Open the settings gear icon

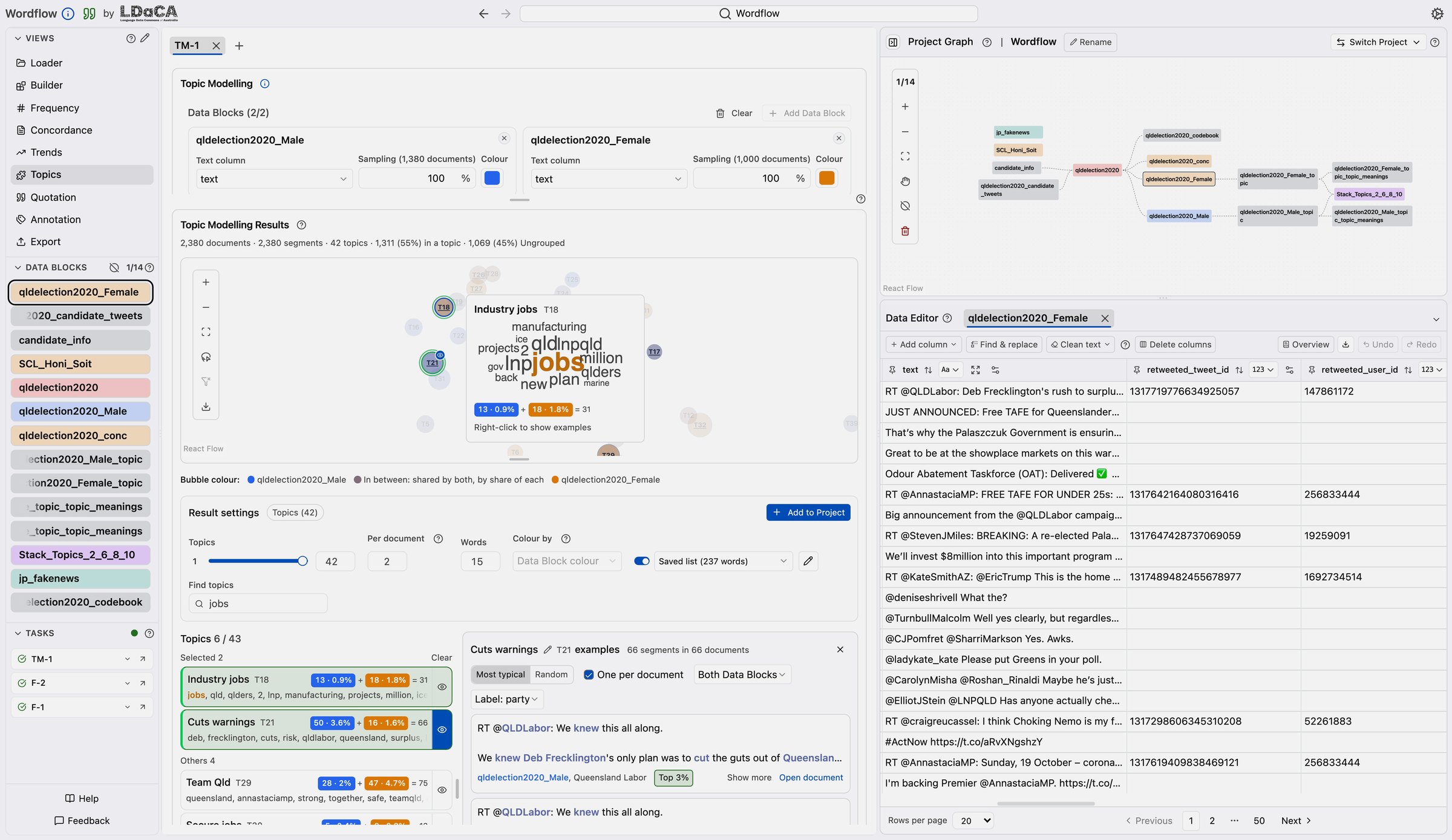(1437, 13)
